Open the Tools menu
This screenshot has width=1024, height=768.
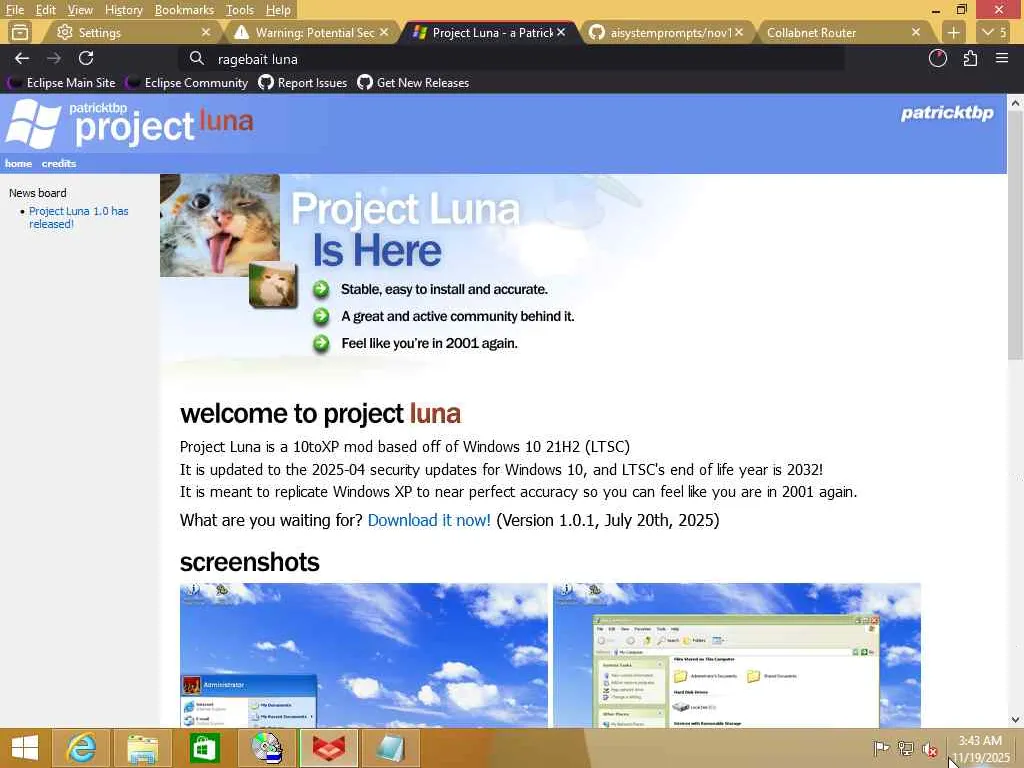[240, 10]
